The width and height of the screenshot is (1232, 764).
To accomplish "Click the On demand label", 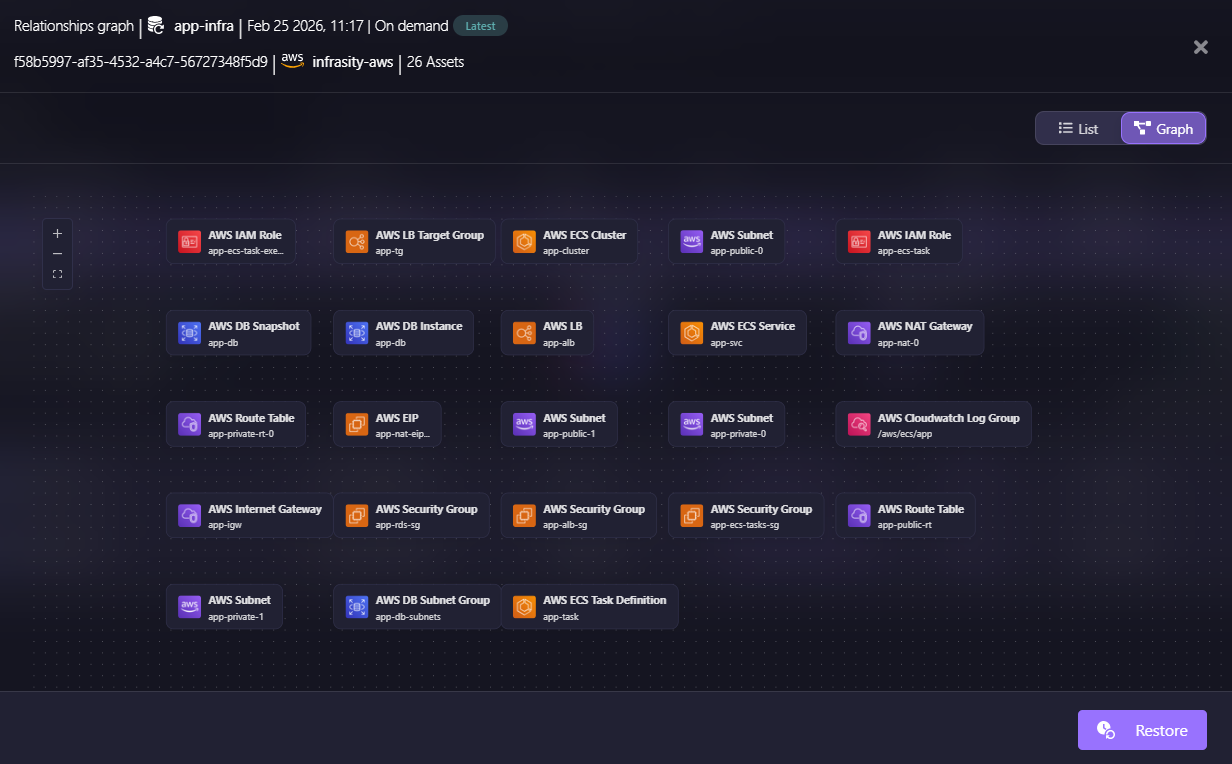I will [x=410, y=26].
